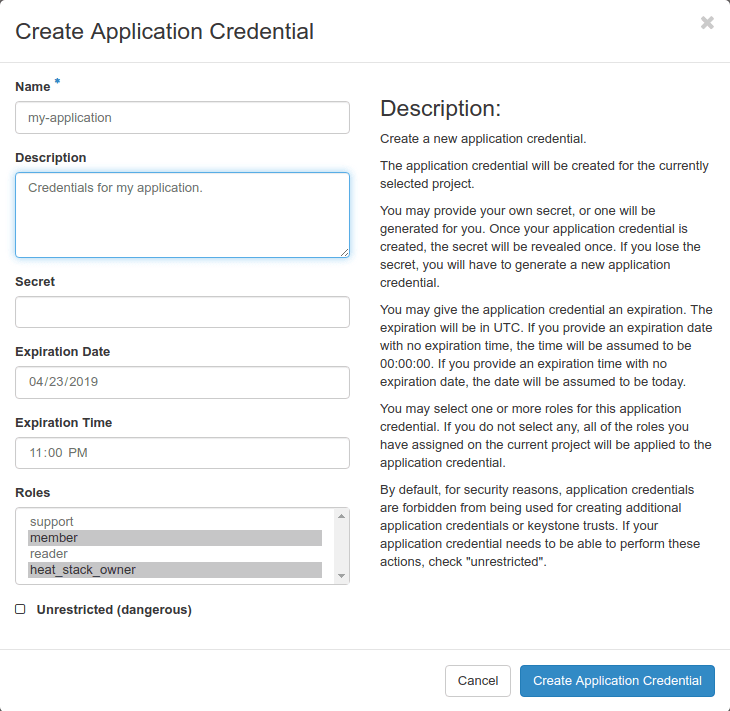Focus the Description text area
Image resolution: width=730 pixels, height=711 pixels.
click(x=182, y=214)
